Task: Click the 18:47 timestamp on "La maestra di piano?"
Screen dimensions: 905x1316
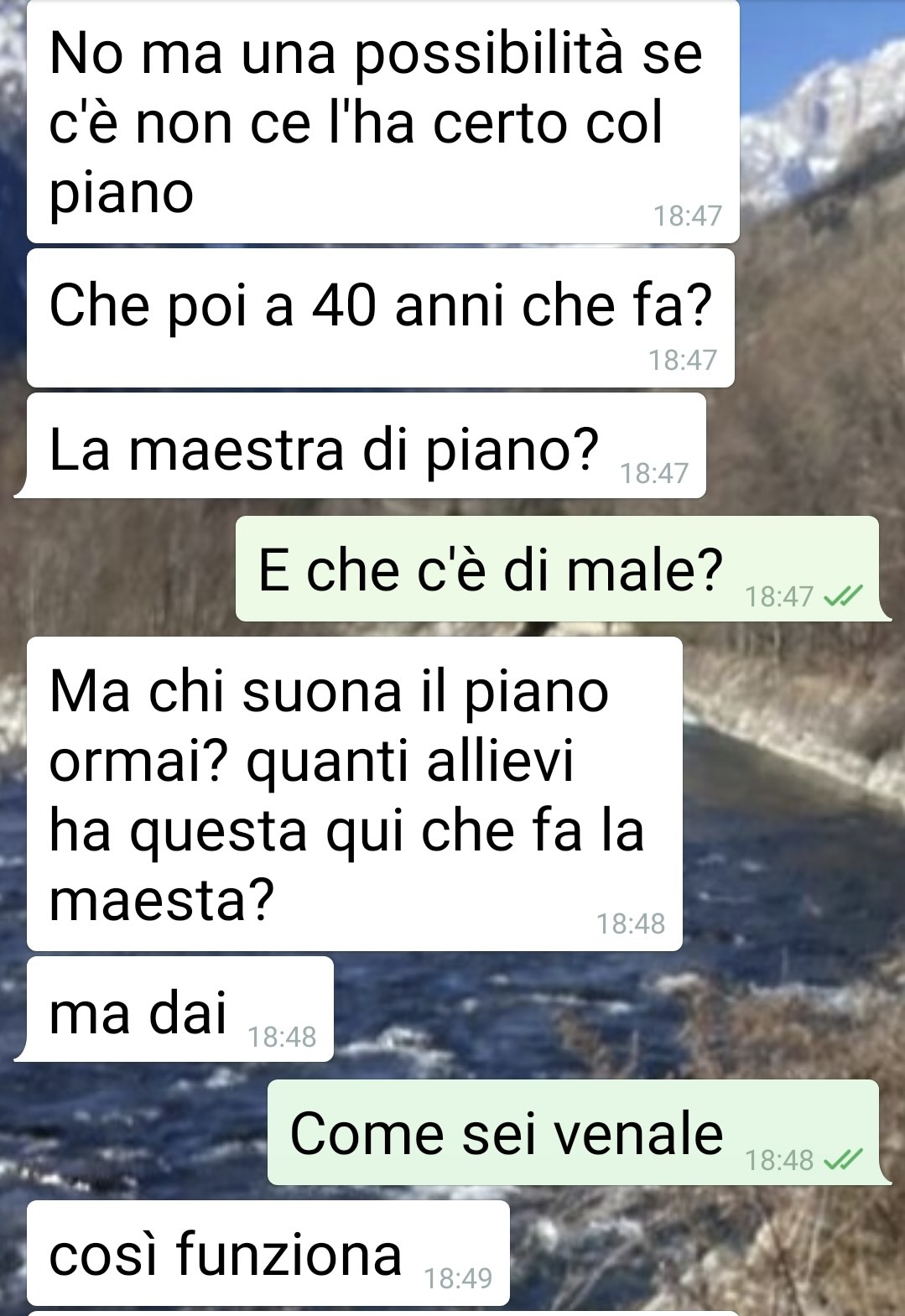Action: (x=654, y=473)
